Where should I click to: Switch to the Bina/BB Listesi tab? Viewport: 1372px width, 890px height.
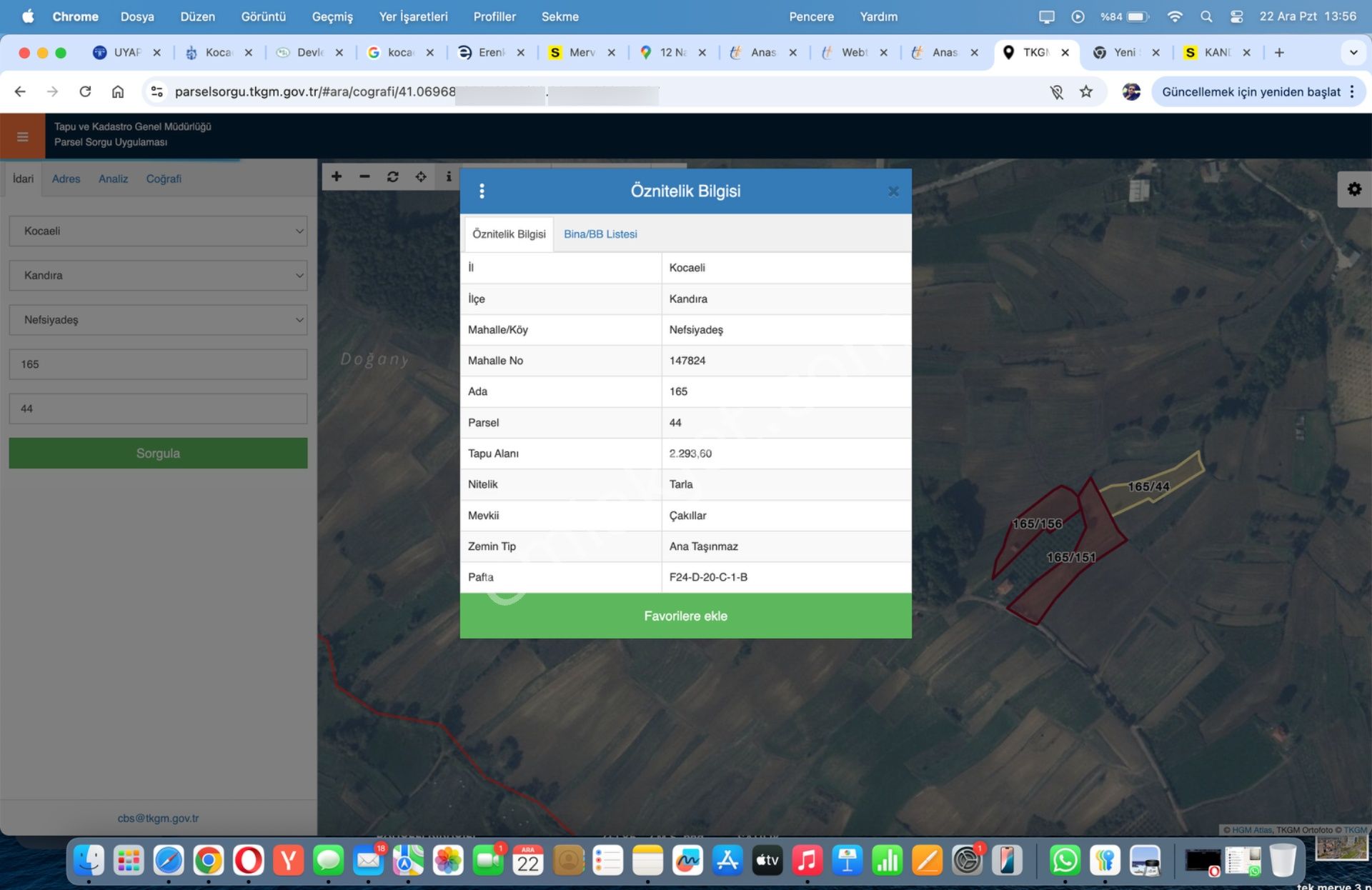tap(600, 234)
